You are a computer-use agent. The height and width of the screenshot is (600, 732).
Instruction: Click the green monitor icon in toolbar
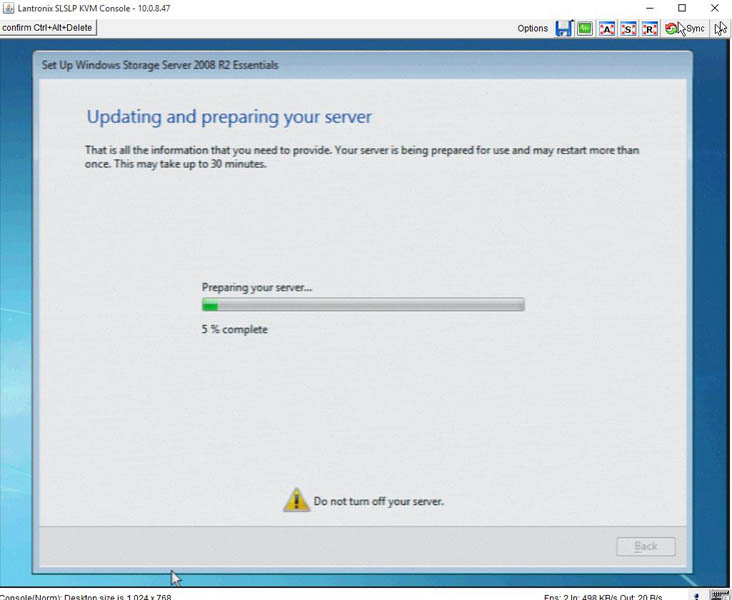coord(584,28)
